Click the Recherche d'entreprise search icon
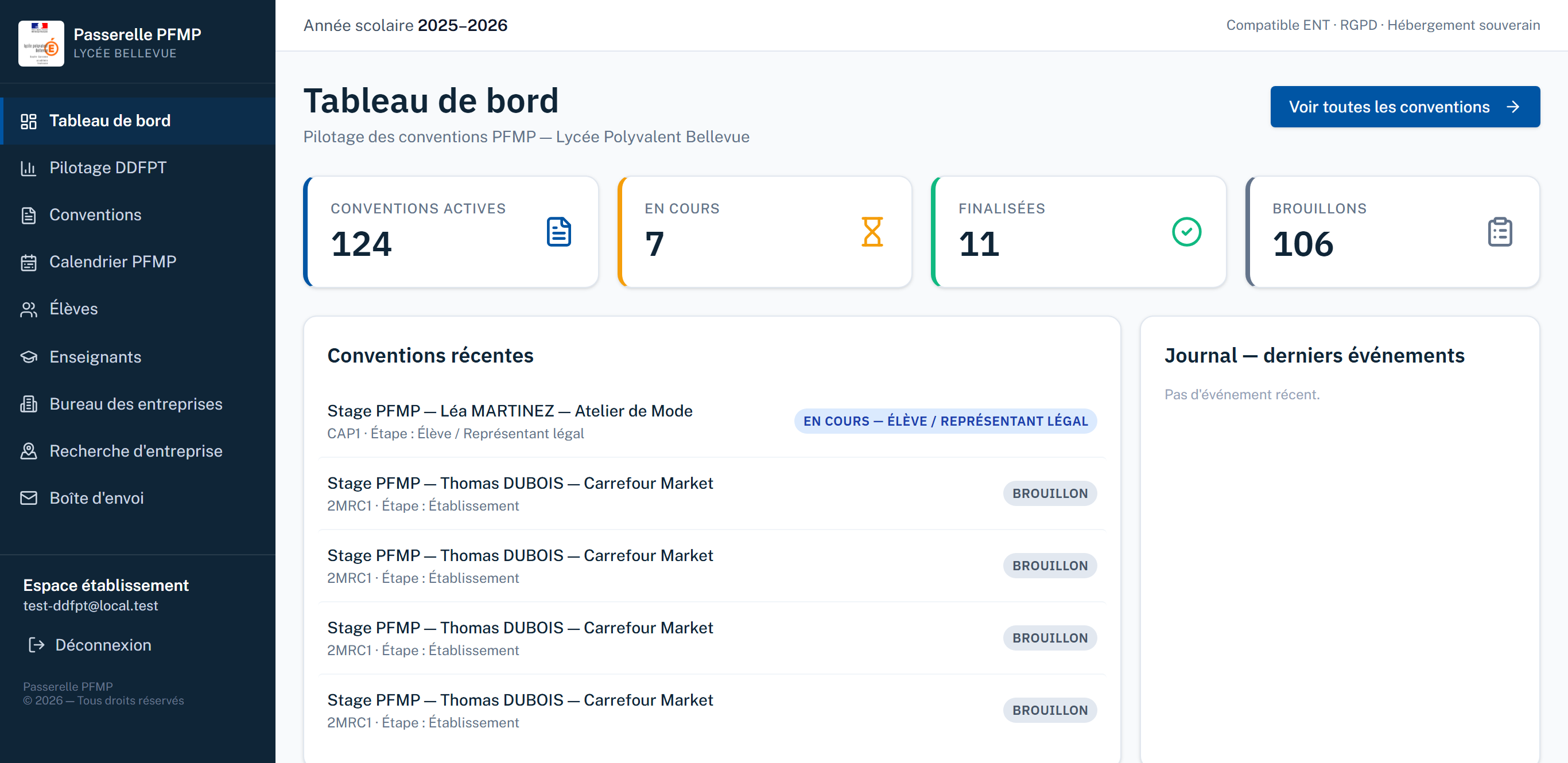This screenshot has width=1568, height=763. coord(29,451)
